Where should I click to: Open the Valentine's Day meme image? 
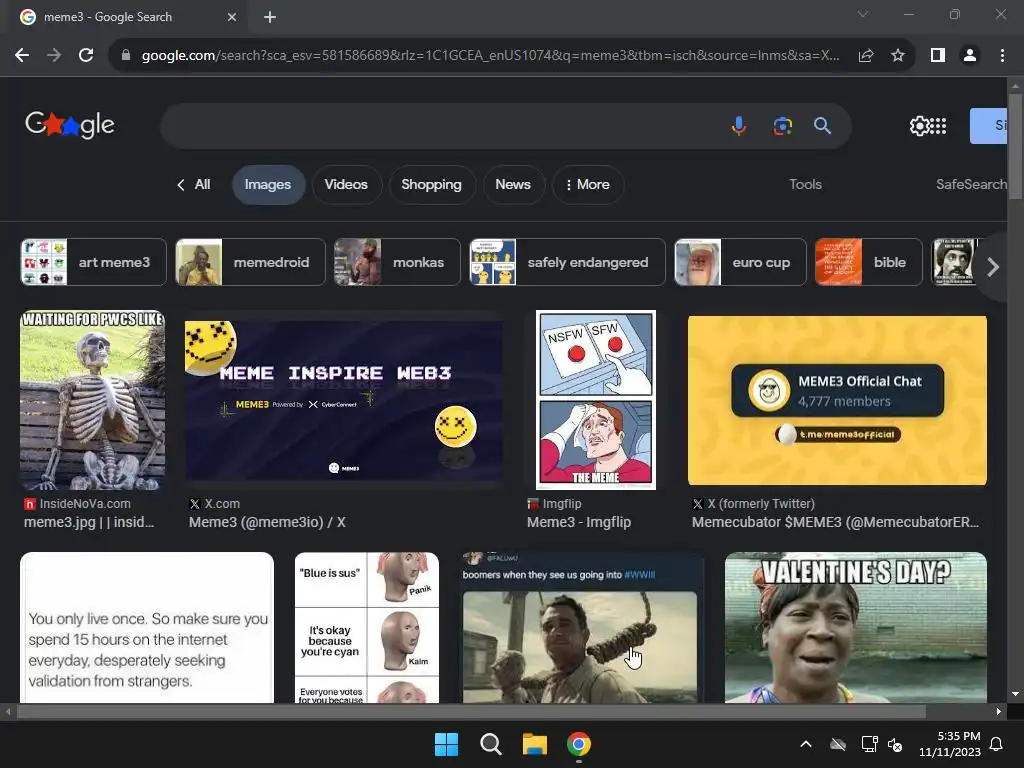[x=856, y=628]
